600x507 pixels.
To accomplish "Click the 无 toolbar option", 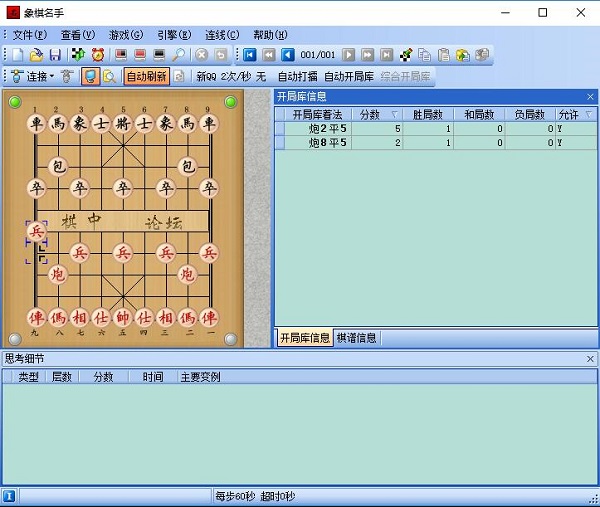I will [261, 77].
